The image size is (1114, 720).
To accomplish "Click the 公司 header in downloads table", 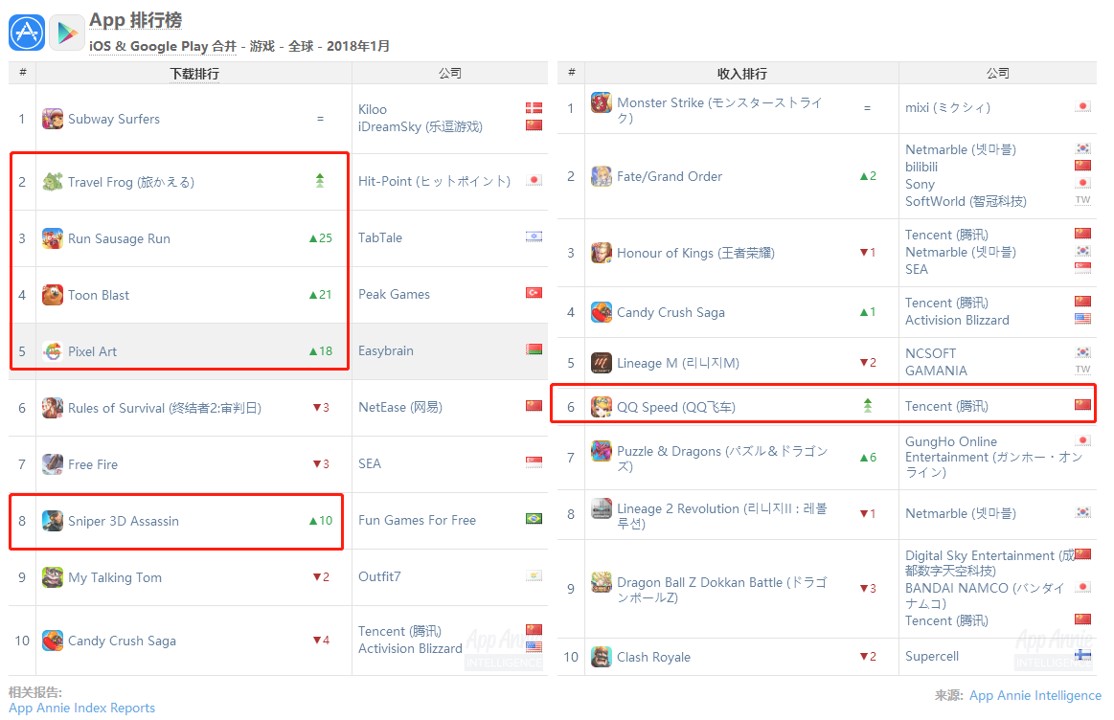I will pyautogui.click(x=450, y=73).
